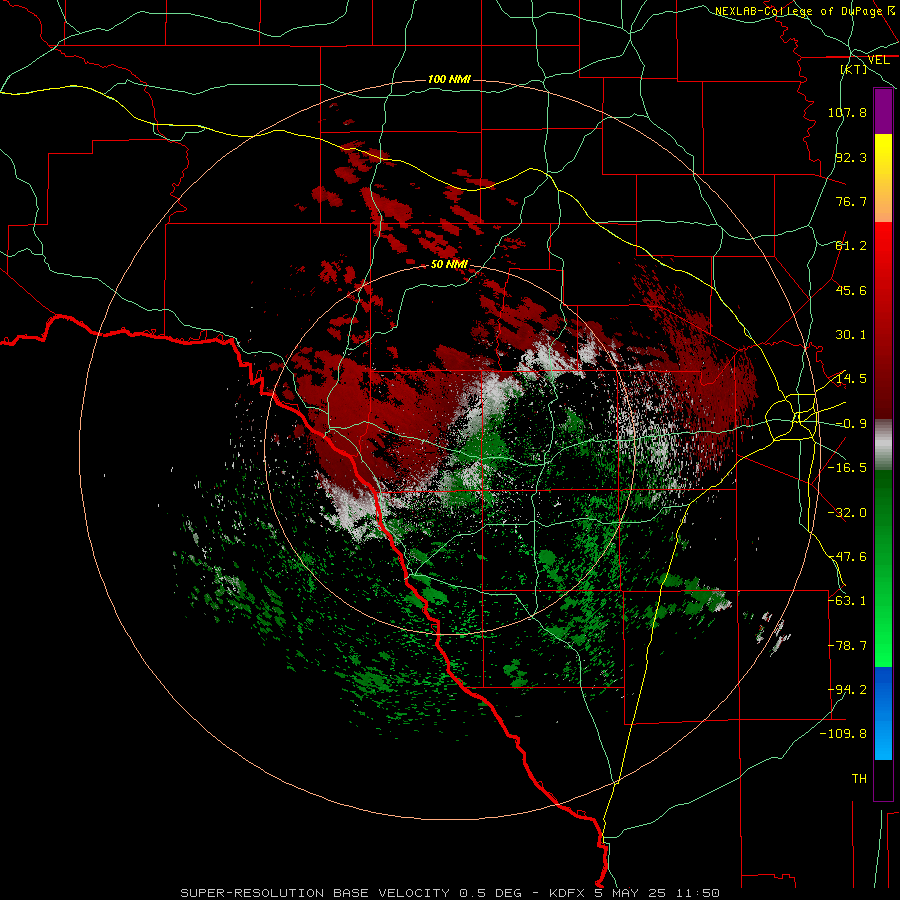900x900 pixels.
Task: Click the 14.5 legend value
Action: tap(851, 379)
